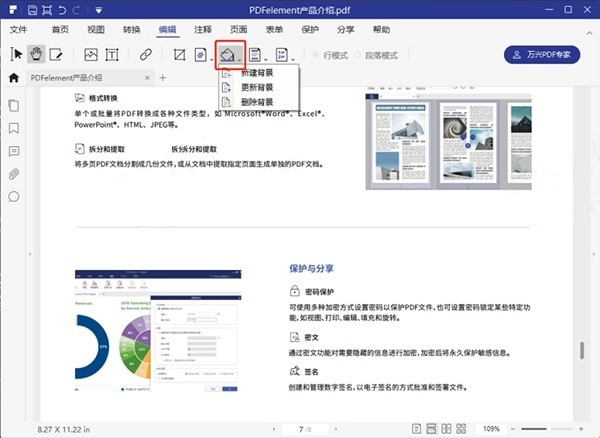Click the 万兴PDF专家 button
600x438 pixels.
click(x=541, y=54)
